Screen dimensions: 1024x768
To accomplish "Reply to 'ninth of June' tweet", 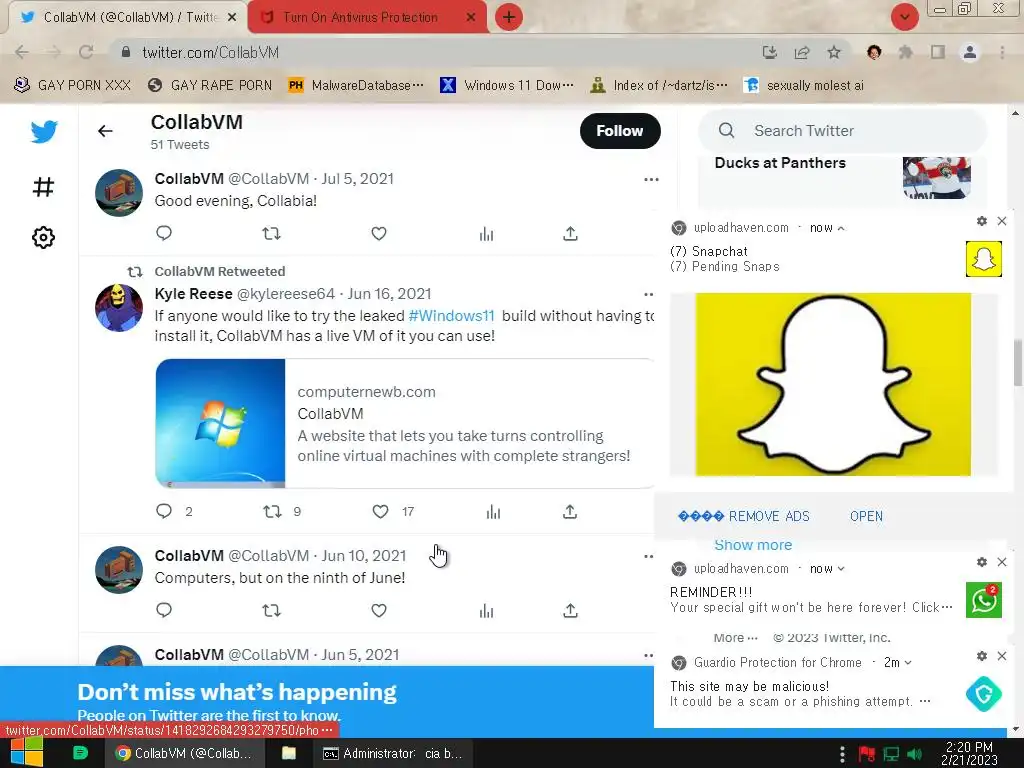I will tap(164, 610).
